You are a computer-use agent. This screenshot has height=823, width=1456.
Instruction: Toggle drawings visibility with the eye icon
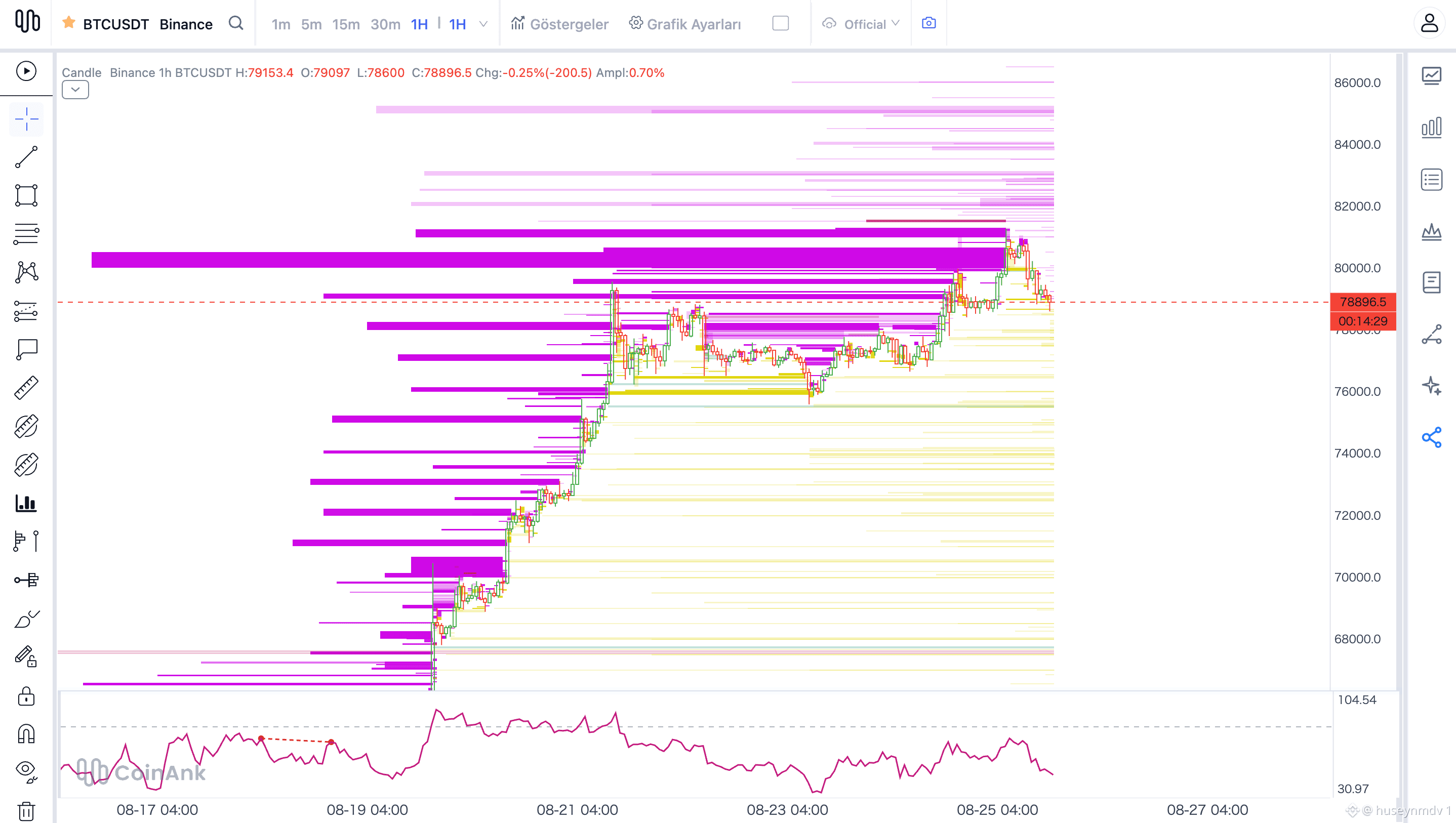pos(26,771)
